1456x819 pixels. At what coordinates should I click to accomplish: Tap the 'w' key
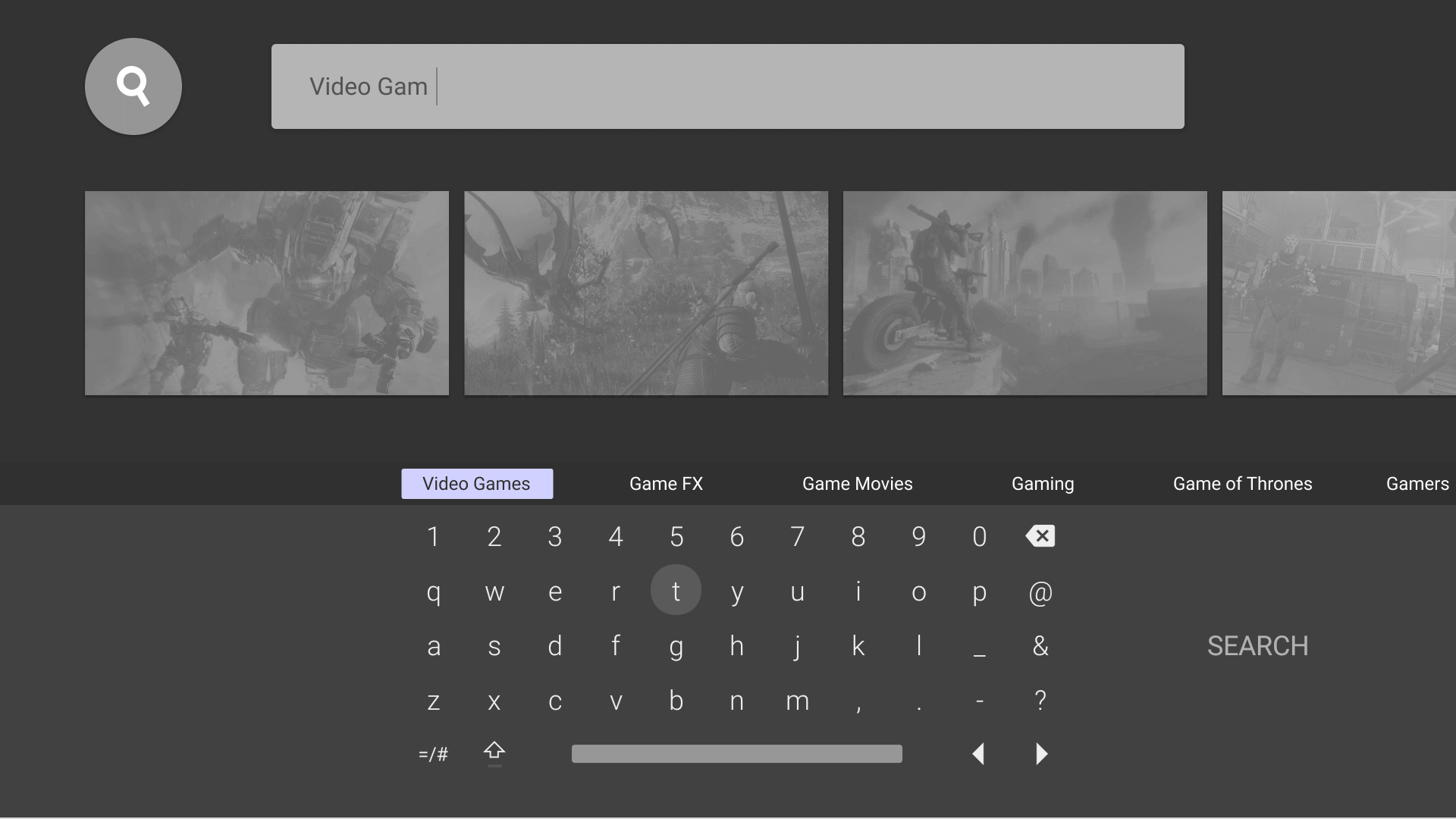click(494, 591)
